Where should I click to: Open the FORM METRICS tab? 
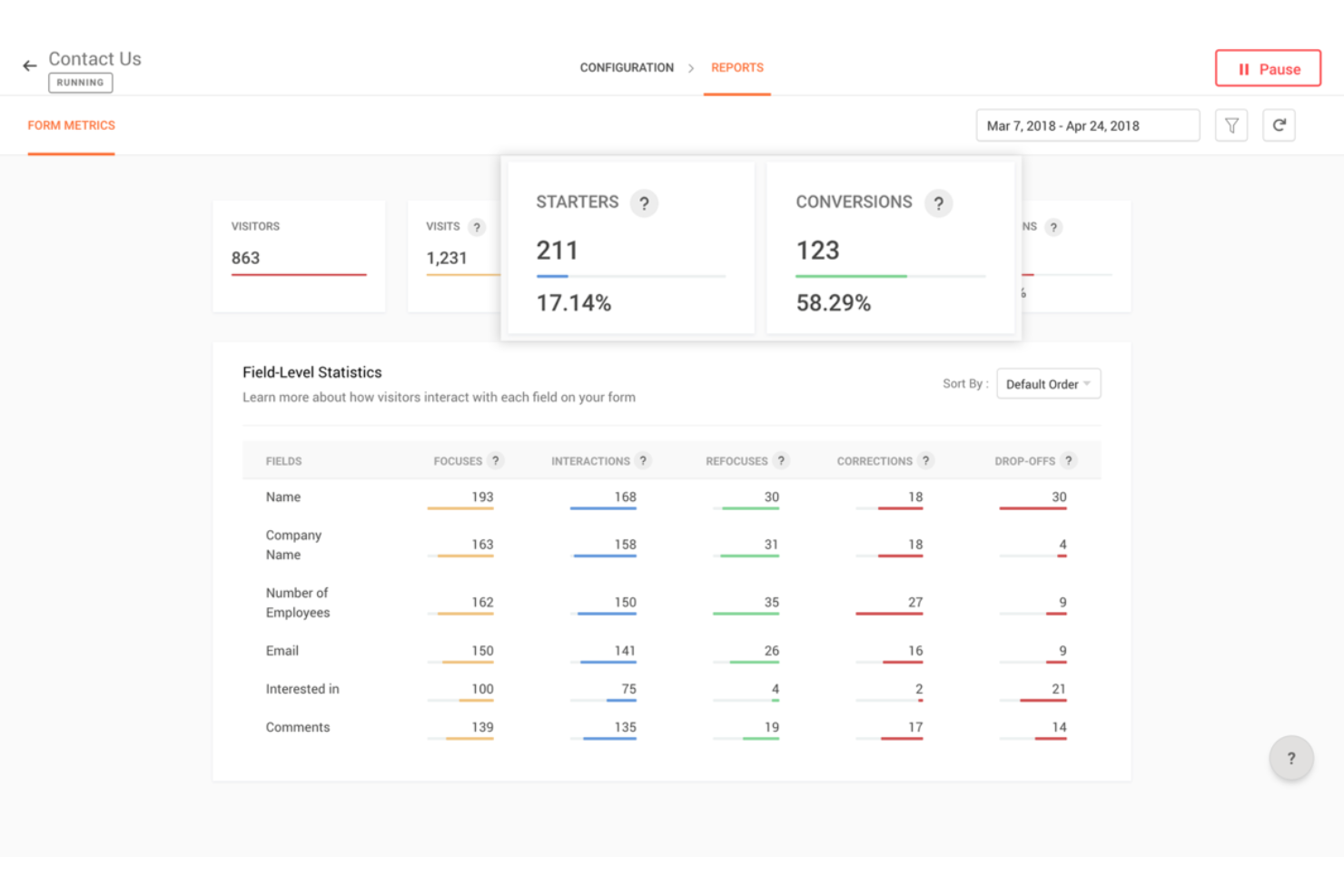click(71, 125)
